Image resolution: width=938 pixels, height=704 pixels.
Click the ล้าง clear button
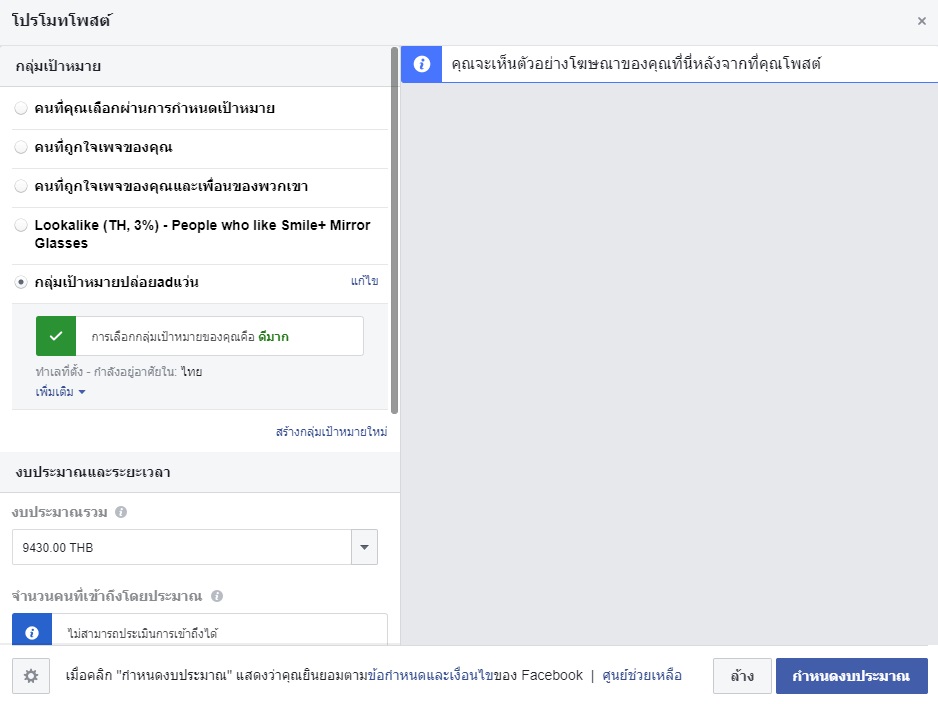tap(742, 676)
